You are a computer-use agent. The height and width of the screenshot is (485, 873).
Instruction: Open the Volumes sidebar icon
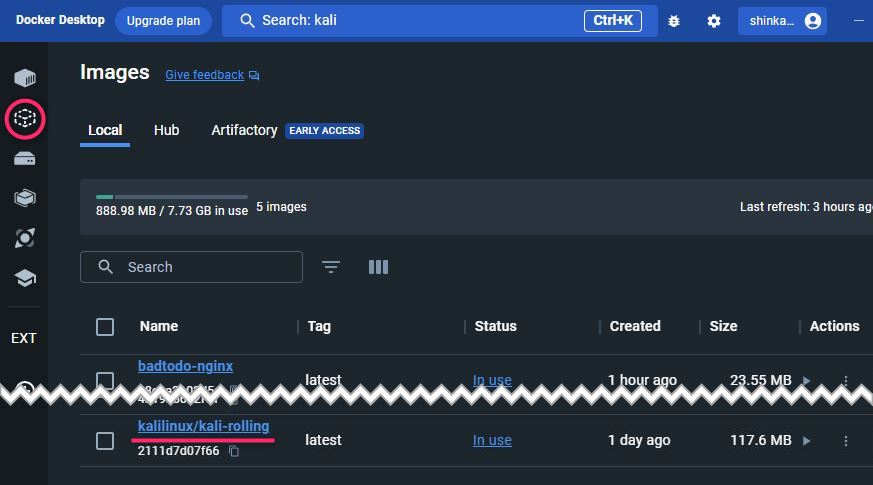[25, 159]
